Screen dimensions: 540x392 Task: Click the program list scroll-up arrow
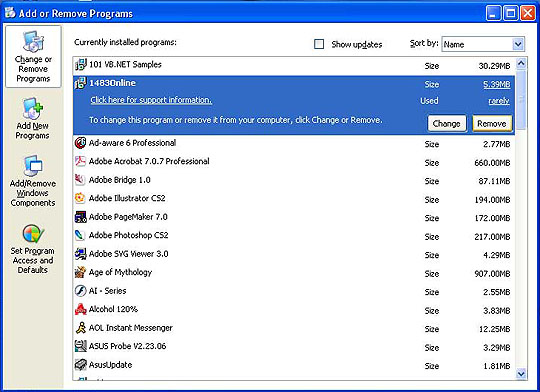point(521,63)
